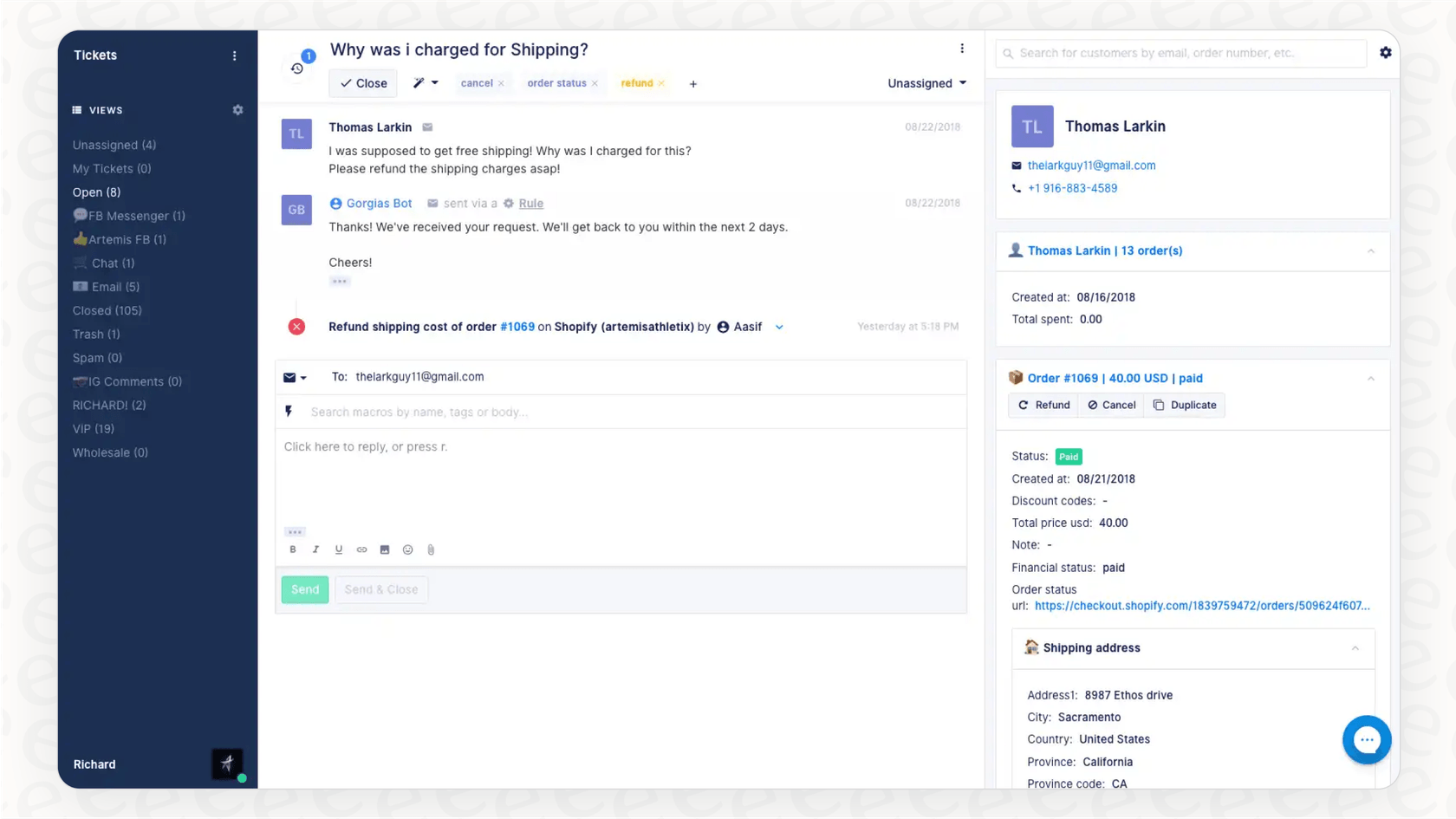Viewport: 1456px width, 819px height.
Task: Click the Refund button for Order #1069
Action: [1043, 405]
